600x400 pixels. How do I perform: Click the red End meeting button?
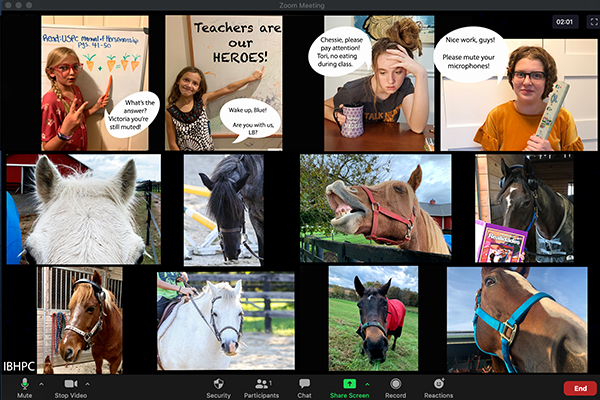[x=580, y=388]
